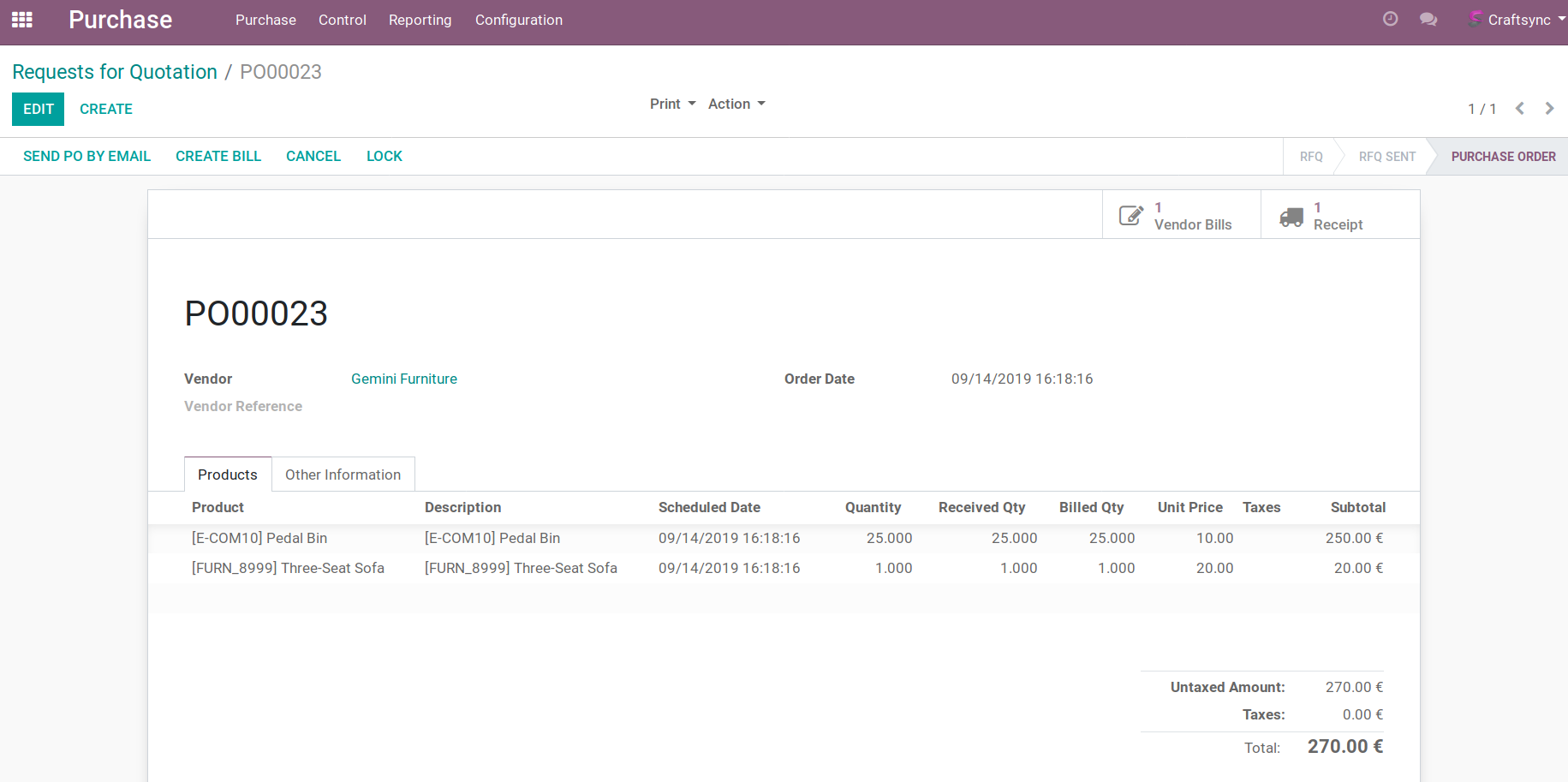Go to previous record arrow

pos(1520,109)
